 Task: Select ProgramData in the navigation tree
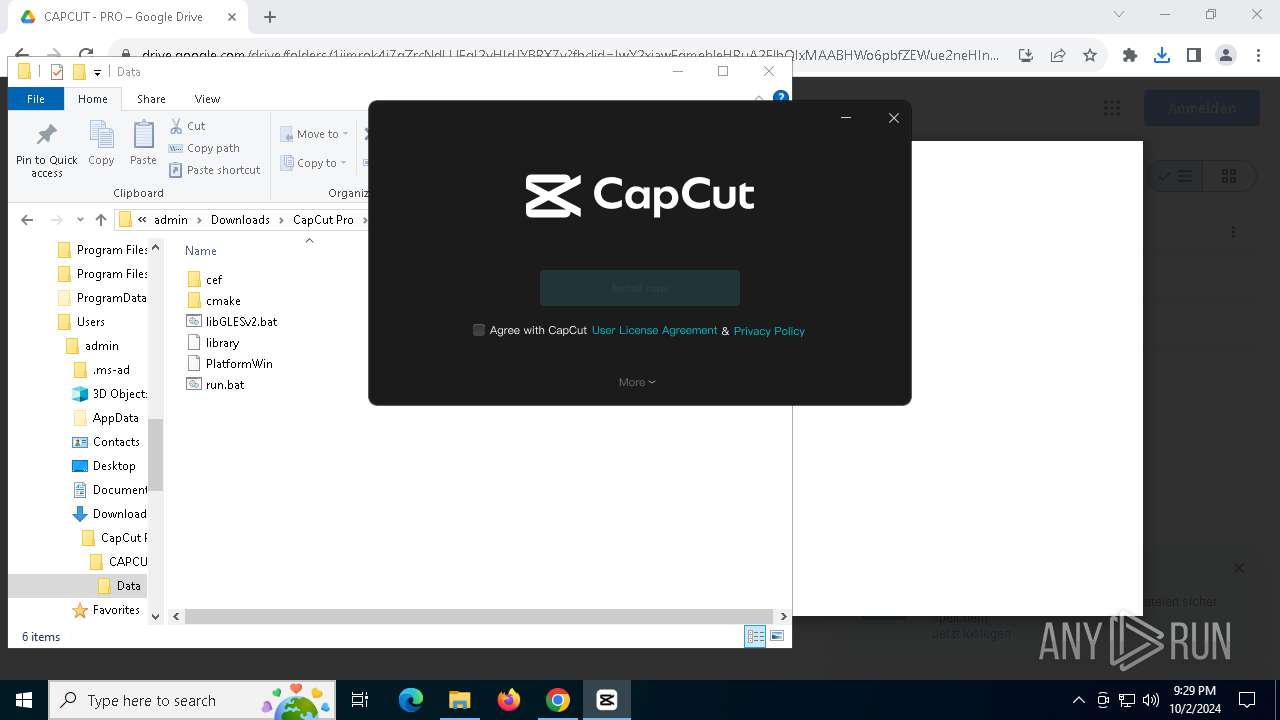tap(102, 298)
